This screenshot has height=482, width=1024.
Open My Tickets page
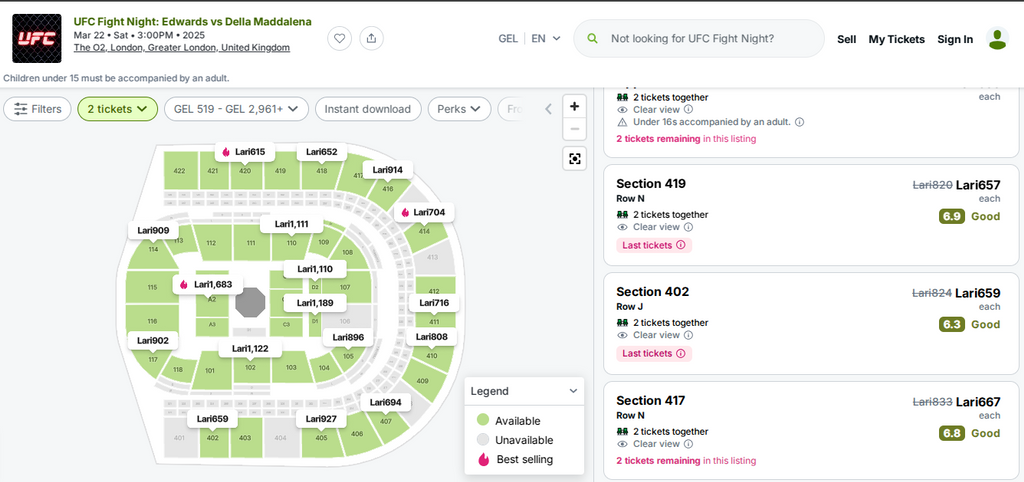point(896,39)
